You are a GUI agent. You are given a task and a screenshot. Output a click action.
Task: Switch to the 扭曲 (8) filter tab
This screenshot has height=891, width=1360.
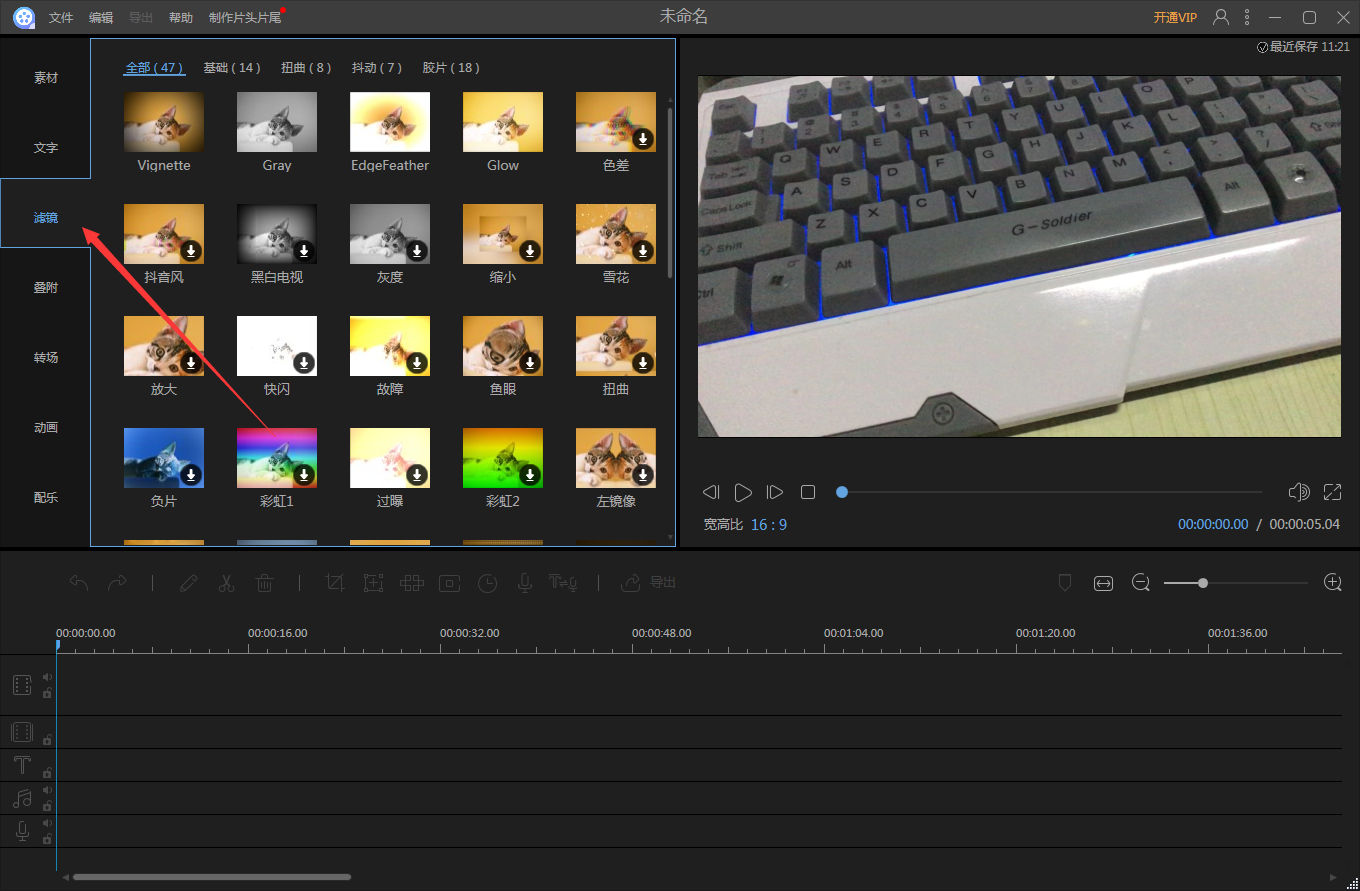pos(306,68)
